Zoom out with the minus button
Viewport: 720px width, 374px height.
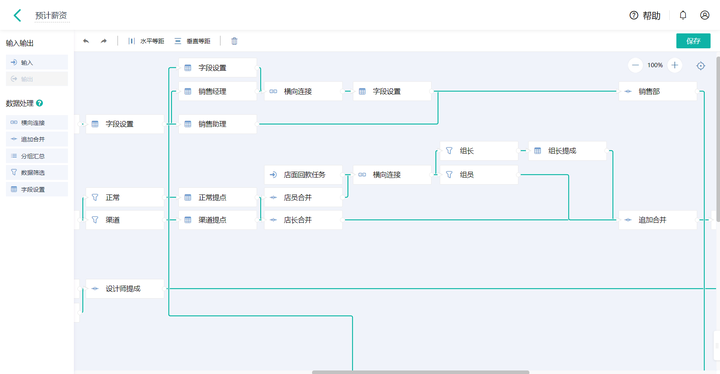tap(635, 65)
